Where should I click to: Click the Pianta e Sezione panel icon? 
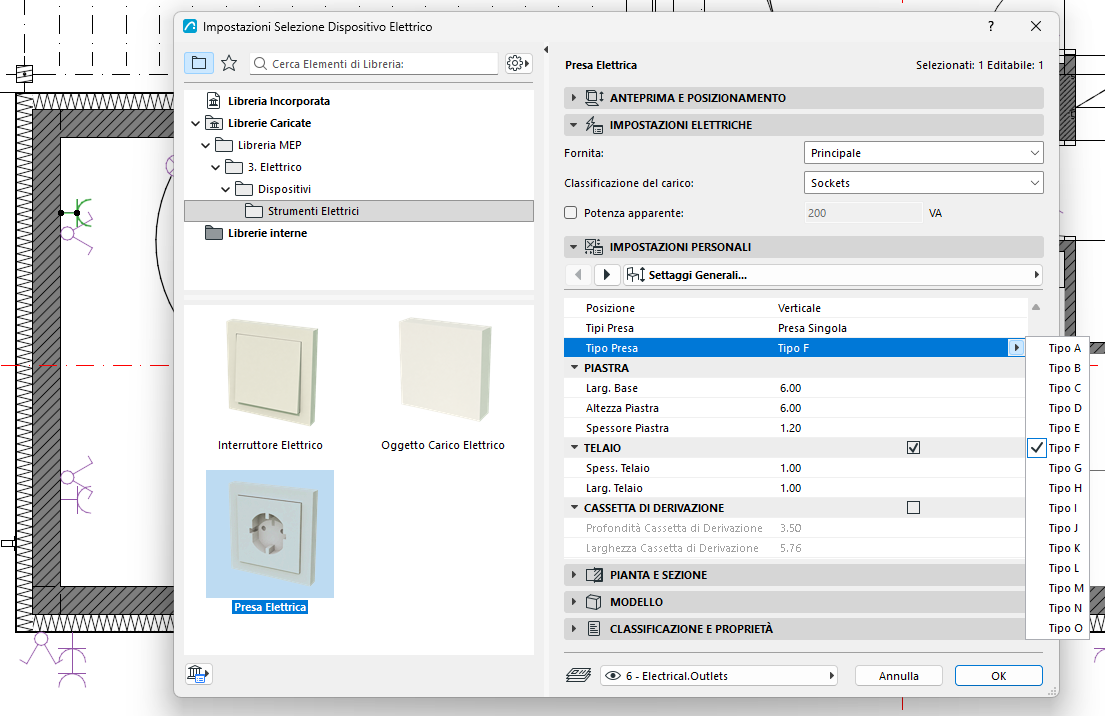(x=594, y=575)
